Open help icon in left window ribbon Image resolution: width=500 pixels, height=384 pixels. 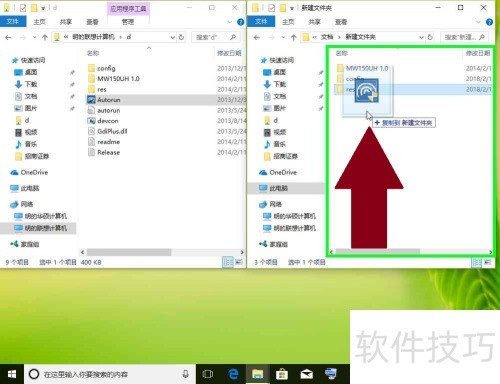pyautogui.click(x=240, y=22)
